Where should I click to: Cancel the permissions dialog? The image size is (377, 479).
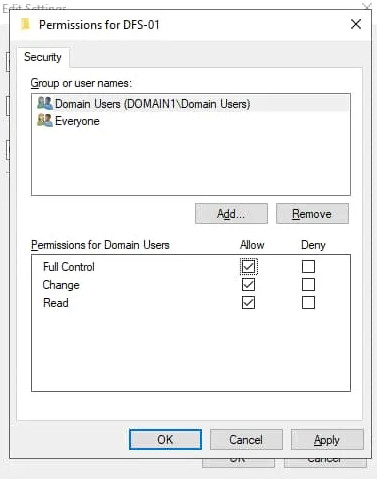[246, 439]
